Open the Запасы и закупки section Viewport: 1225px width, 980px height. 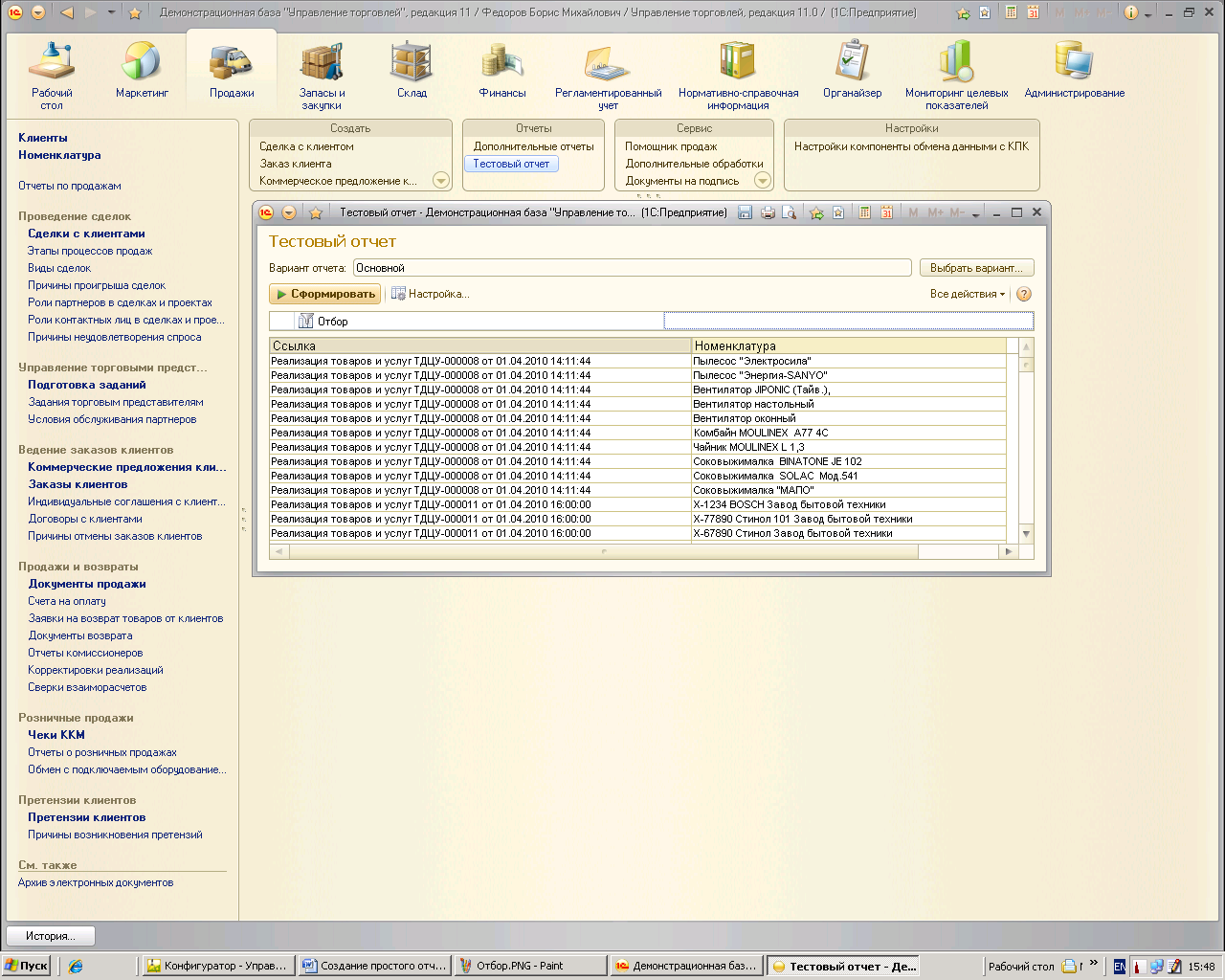coord(322,76)
